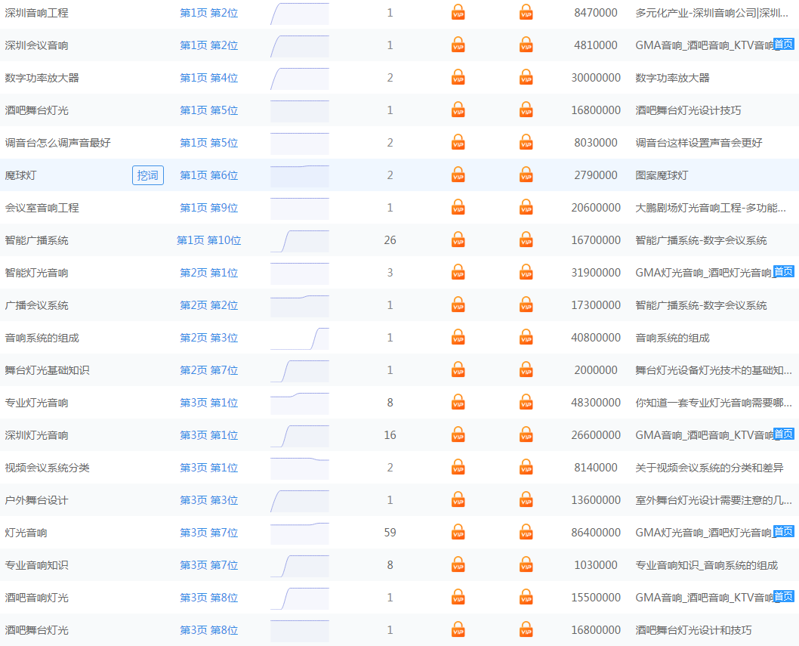The height and width of the screenshot is (646, 799).
Task: Open the left VIP lock icon in the 专业音响知识 row
Action: 458,565
